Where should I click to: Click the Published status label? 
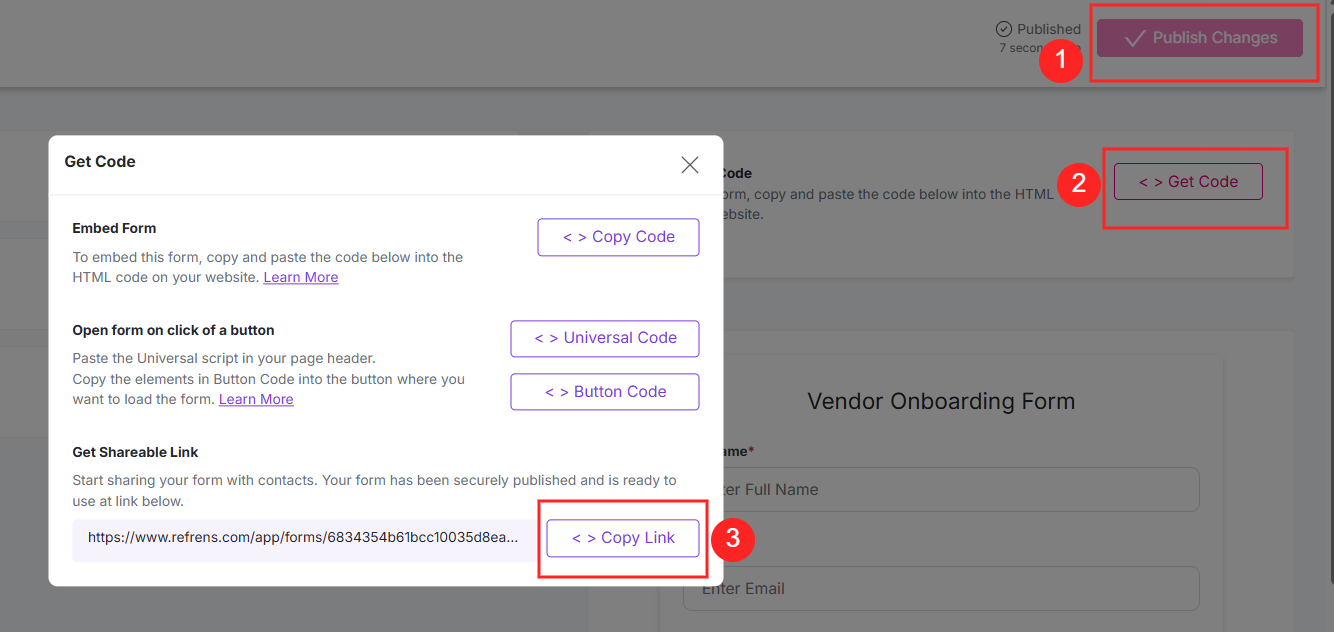tap(1049, 29)
